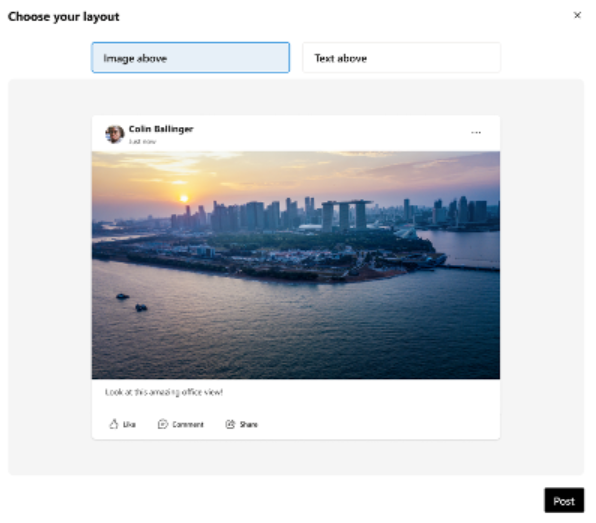Click the 'Share' label text

tap(249, 425)
